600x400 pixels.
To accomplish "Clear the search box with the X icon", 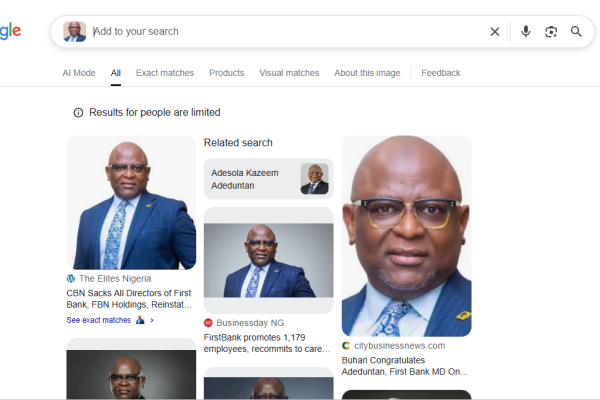I will [494, 31].
